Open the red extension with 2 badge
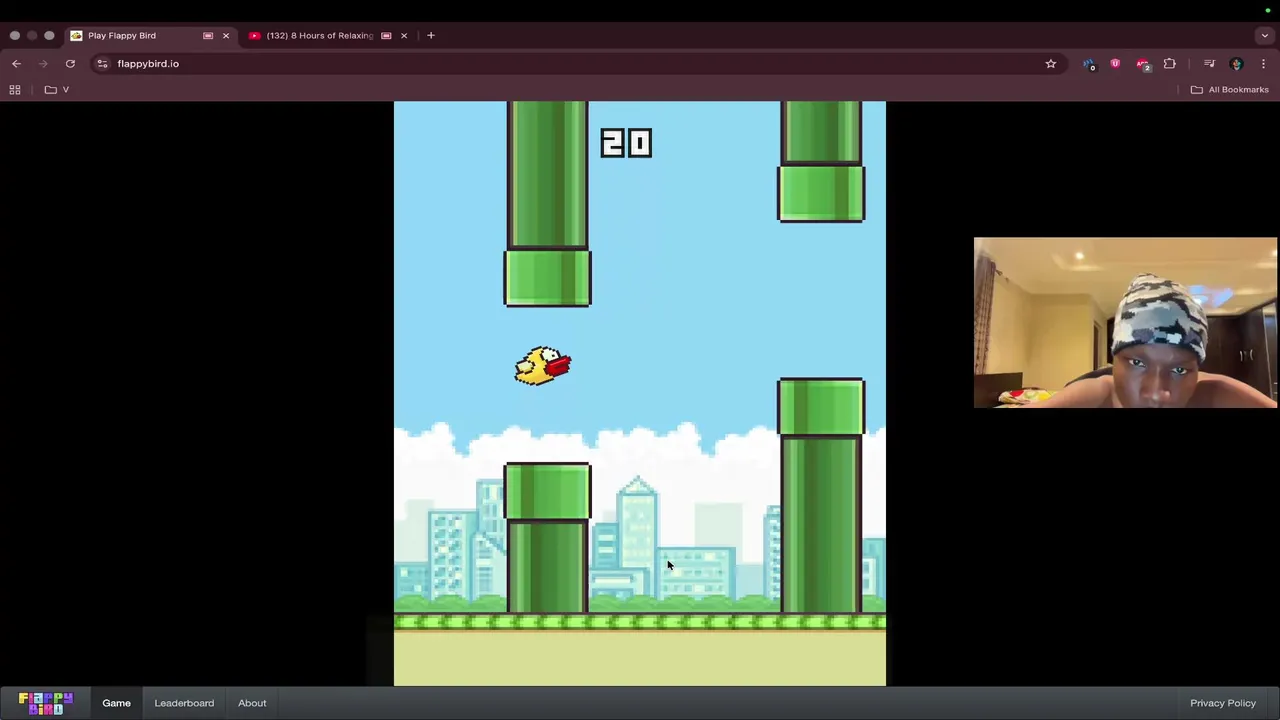Image resolution: width=1280 pixels, height=720 pixels. [1143, 64]
